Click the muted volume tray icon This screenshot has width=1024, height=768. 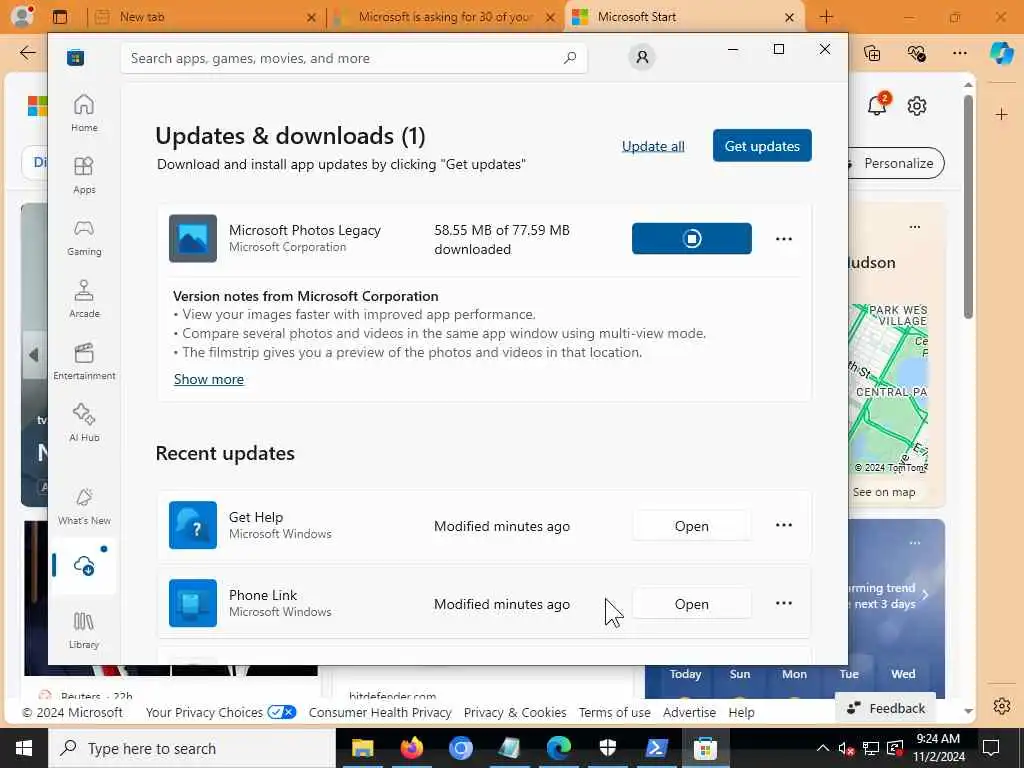point(846,748)
